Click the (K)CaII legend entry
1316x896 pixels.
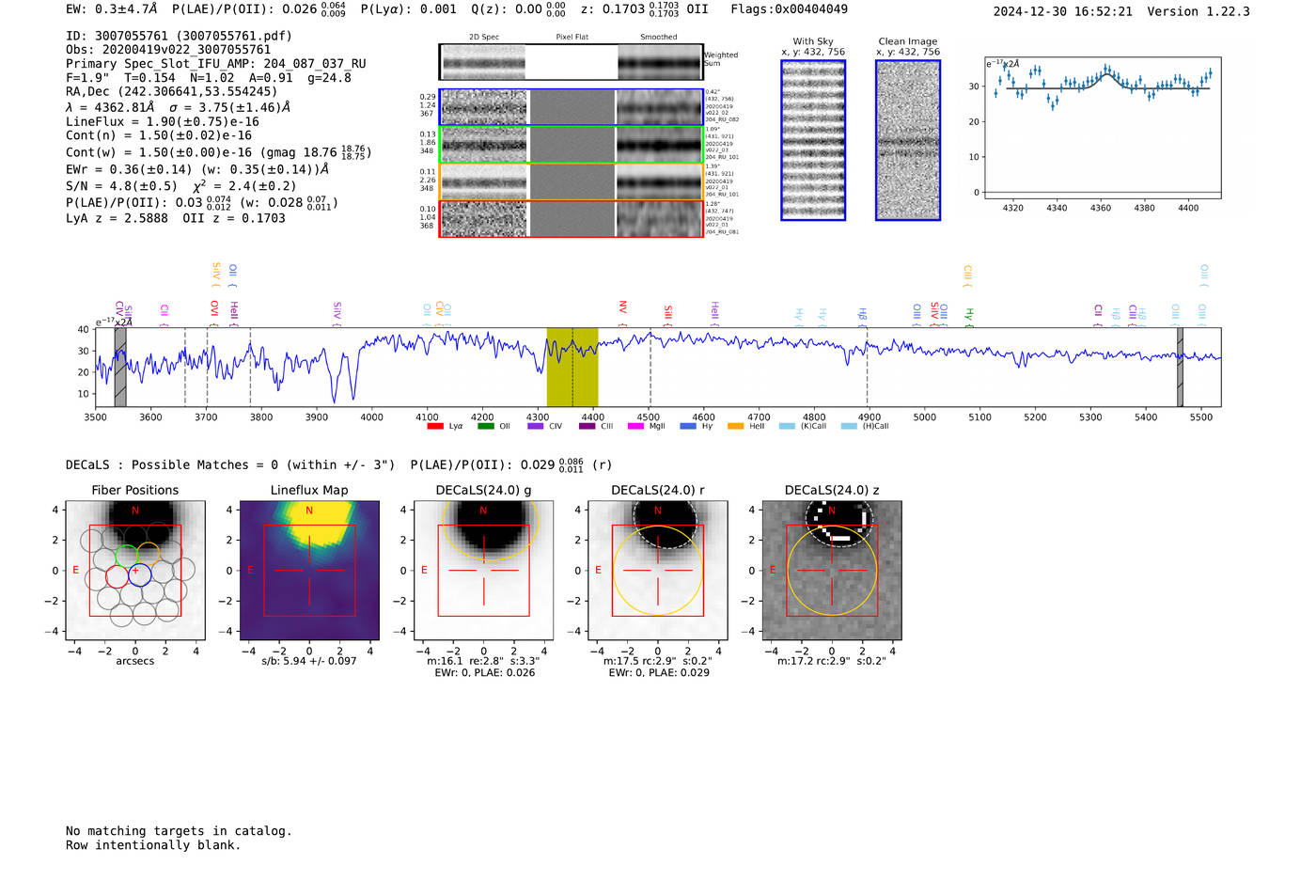(x=803, y=427)
